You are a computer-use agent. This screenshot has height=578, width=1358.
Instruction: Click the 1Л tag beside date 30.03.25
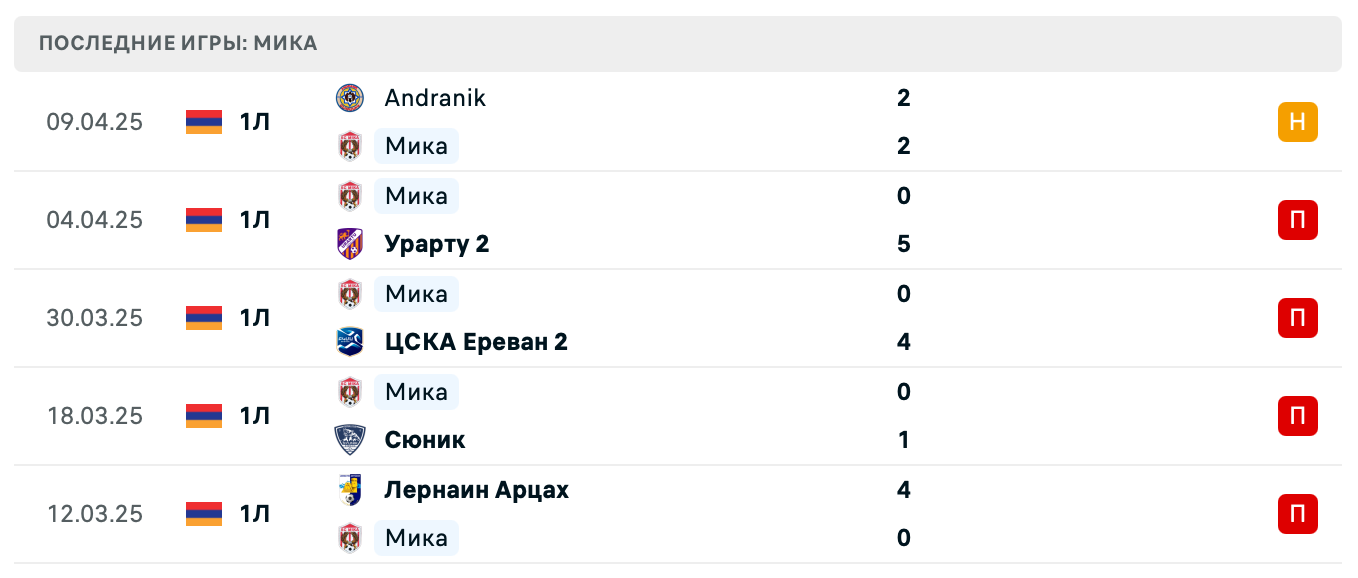click(x=255, y=318)
